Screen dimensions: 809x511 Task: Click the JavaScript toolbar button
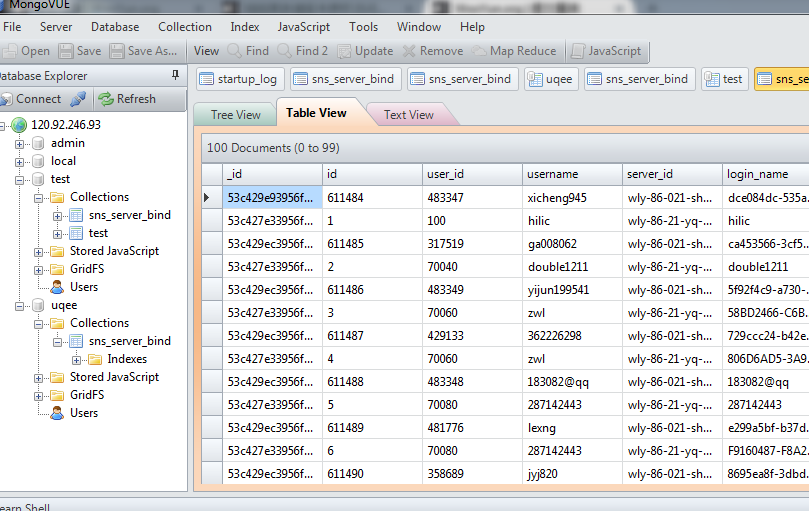pos(606,51)
